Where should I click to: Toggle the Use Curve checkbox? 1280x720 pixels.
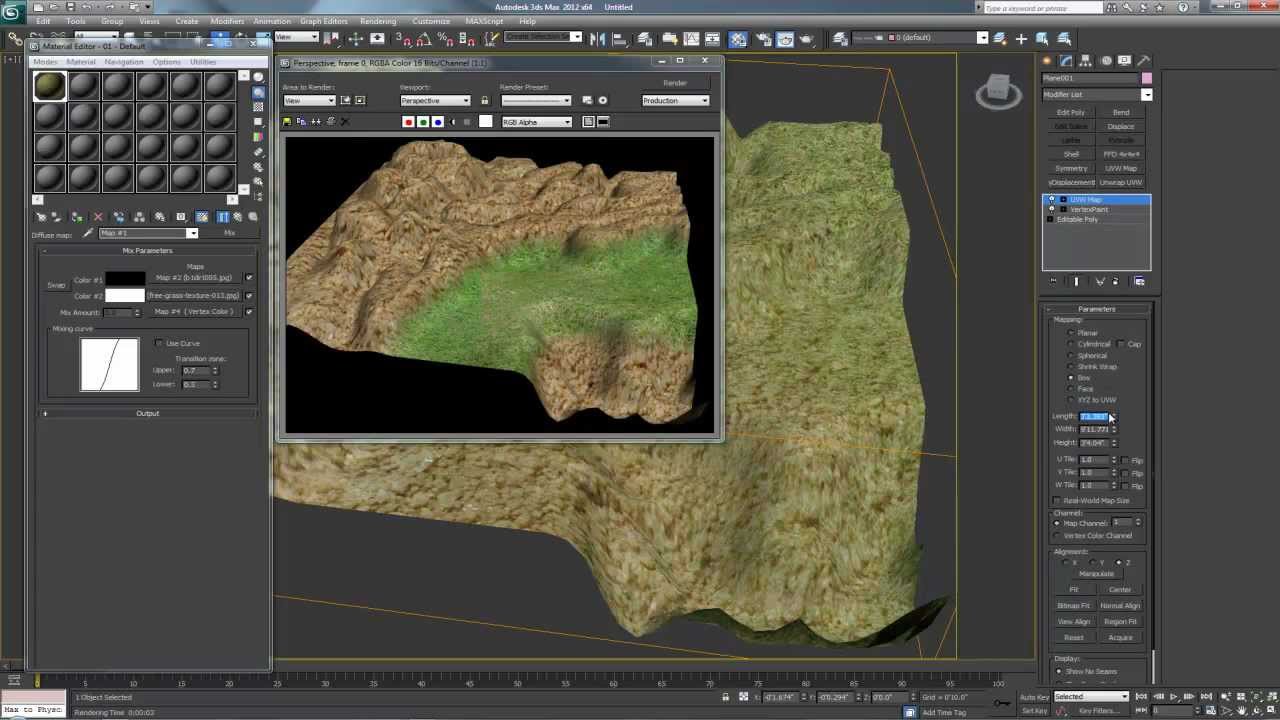coord(159,343)
